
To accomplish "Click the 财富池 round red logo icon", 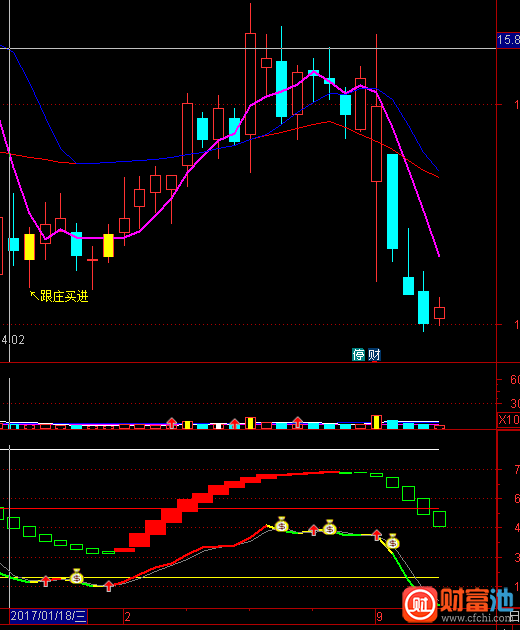I will tap(420, 604).
